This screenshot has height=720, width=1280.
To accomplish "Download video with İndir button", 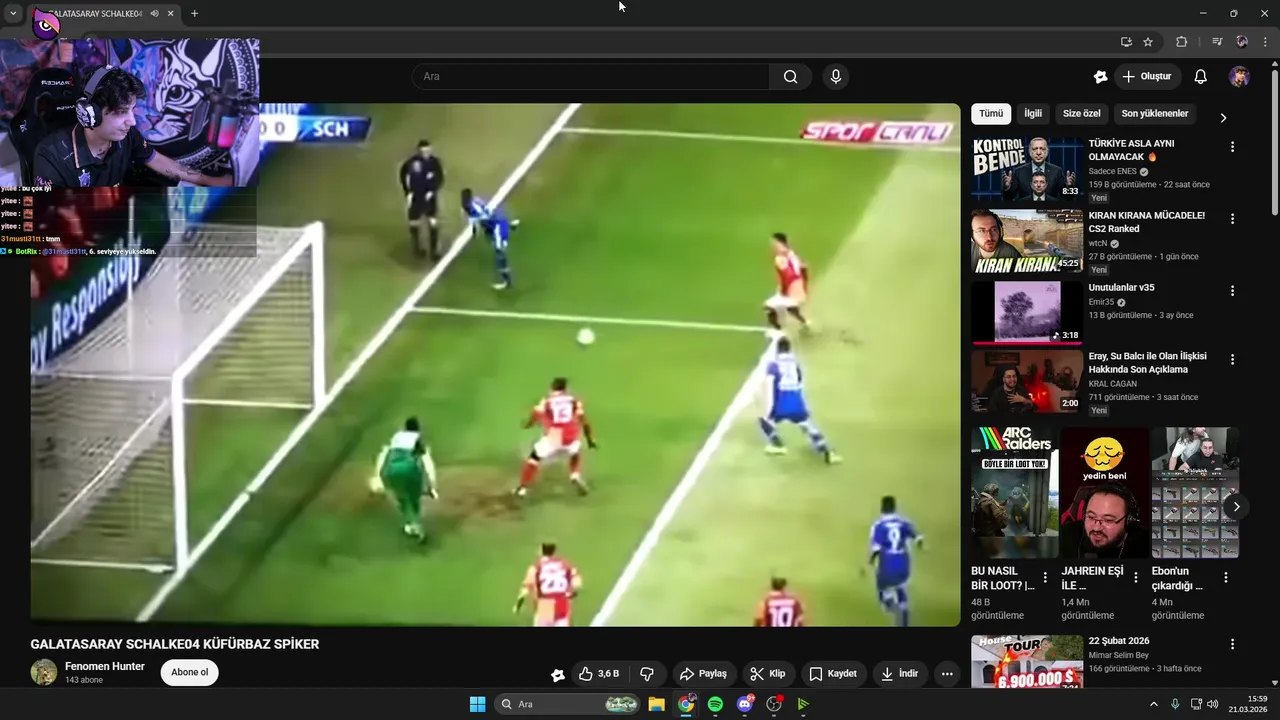I will pyautogui.click(x=899, y=674).
